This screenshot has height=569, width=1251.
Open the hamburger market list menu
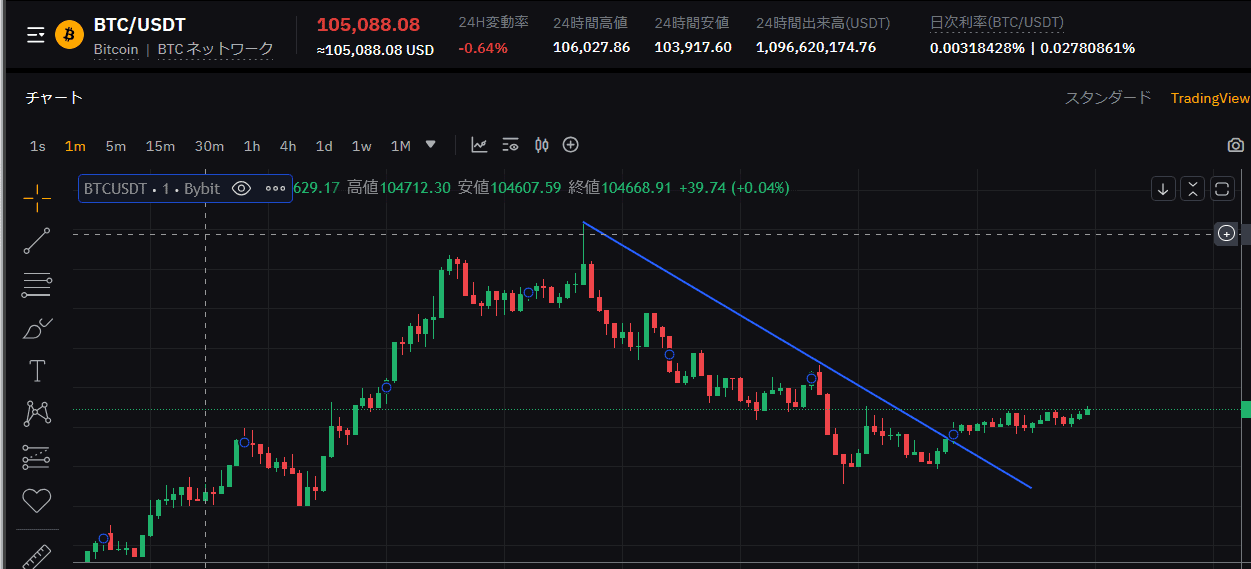pos(35,35)
